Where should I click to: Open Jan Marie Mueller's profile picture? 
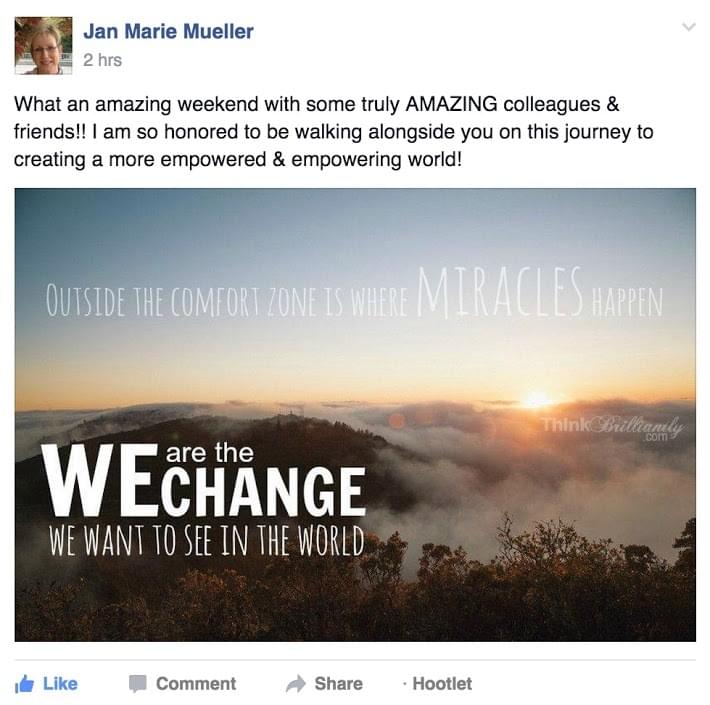[x=43, y=45]
